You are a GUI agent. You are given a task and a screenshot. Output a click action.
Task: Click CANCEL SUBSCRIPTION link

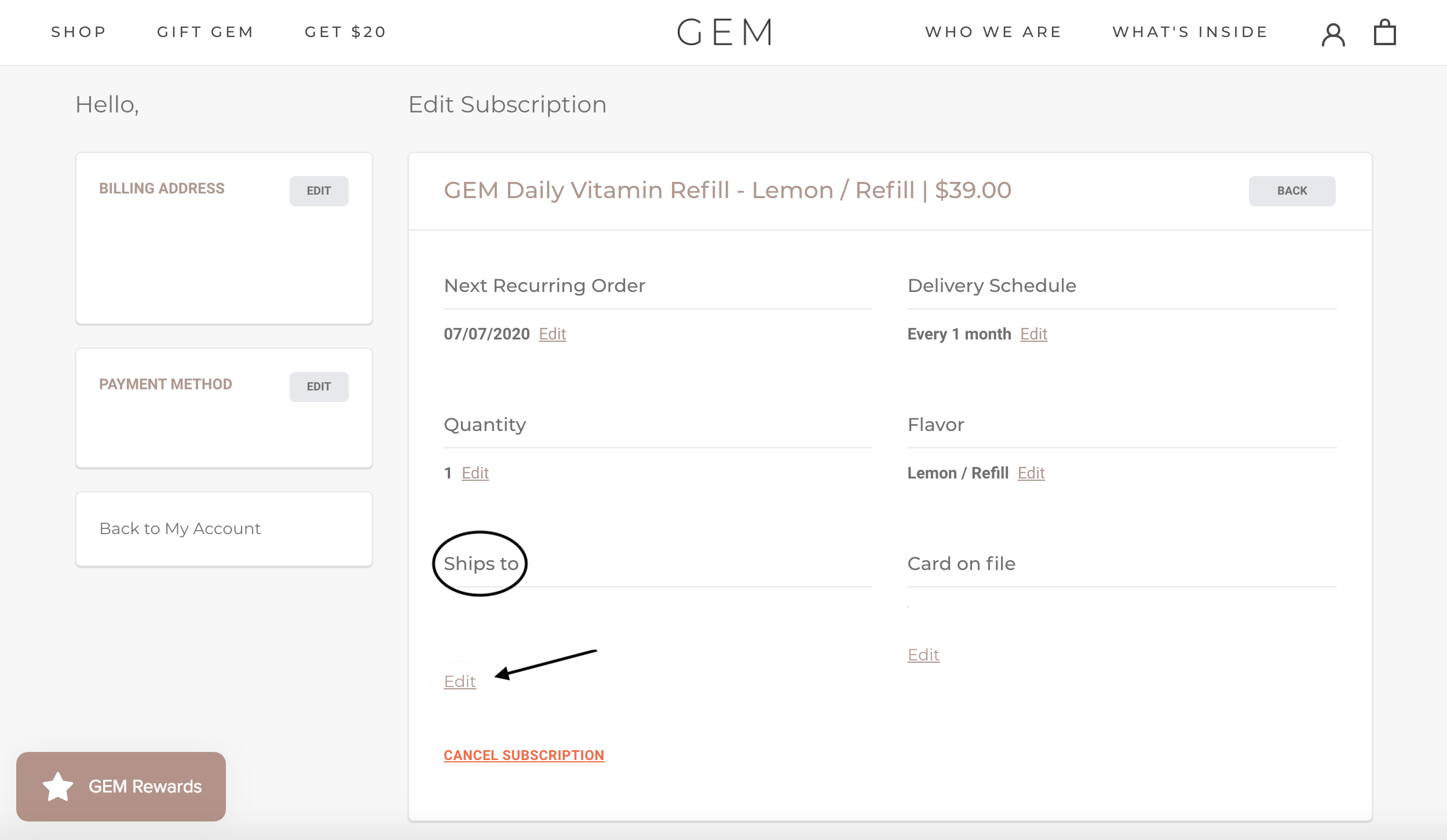coord(524,755)
